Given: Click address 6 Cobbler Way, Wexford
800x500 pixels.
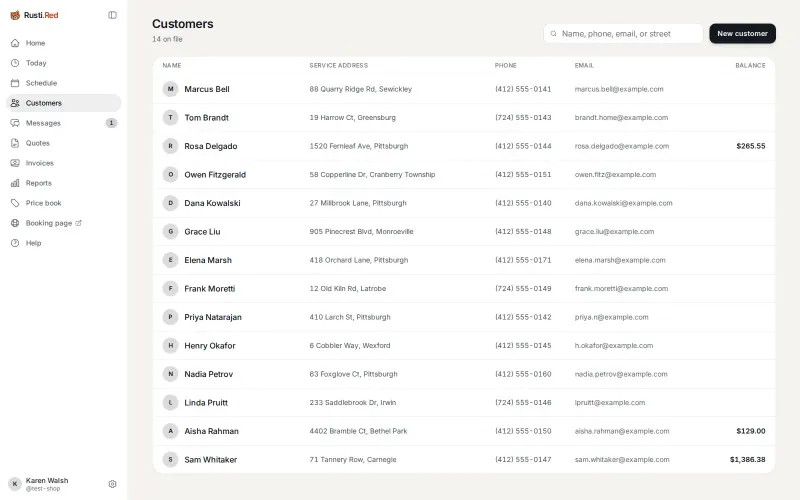Looking at the screenshot, I should click(349, 345).
